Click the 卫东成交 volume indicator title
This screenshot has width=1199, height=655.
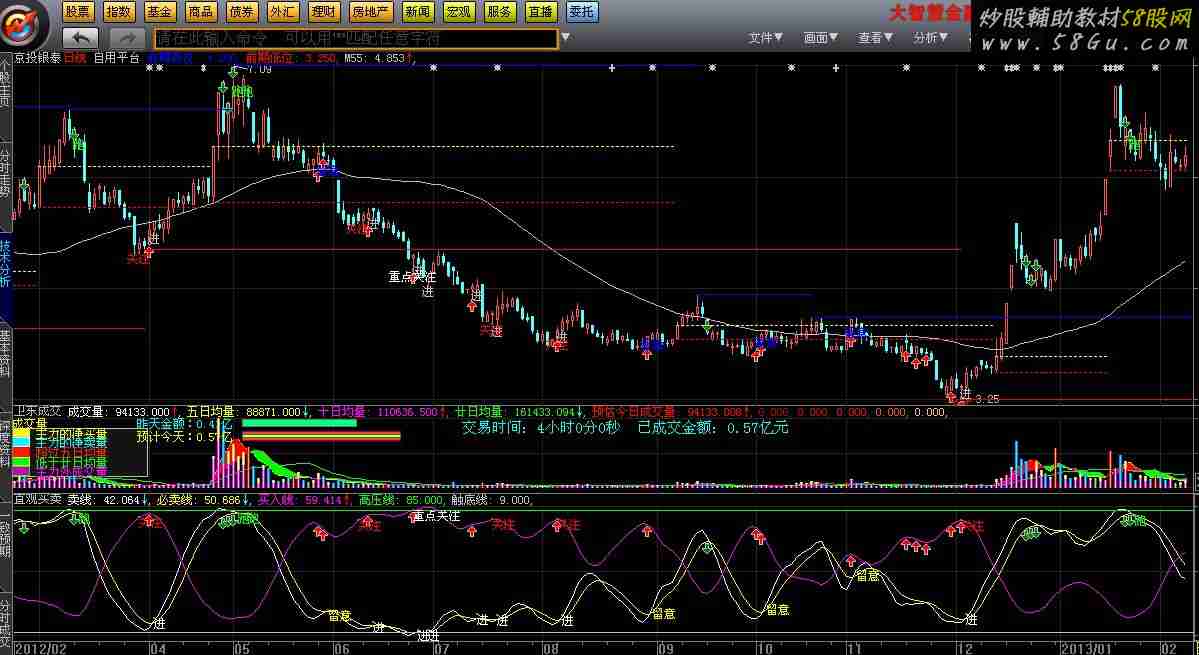(x=38, y=413)
